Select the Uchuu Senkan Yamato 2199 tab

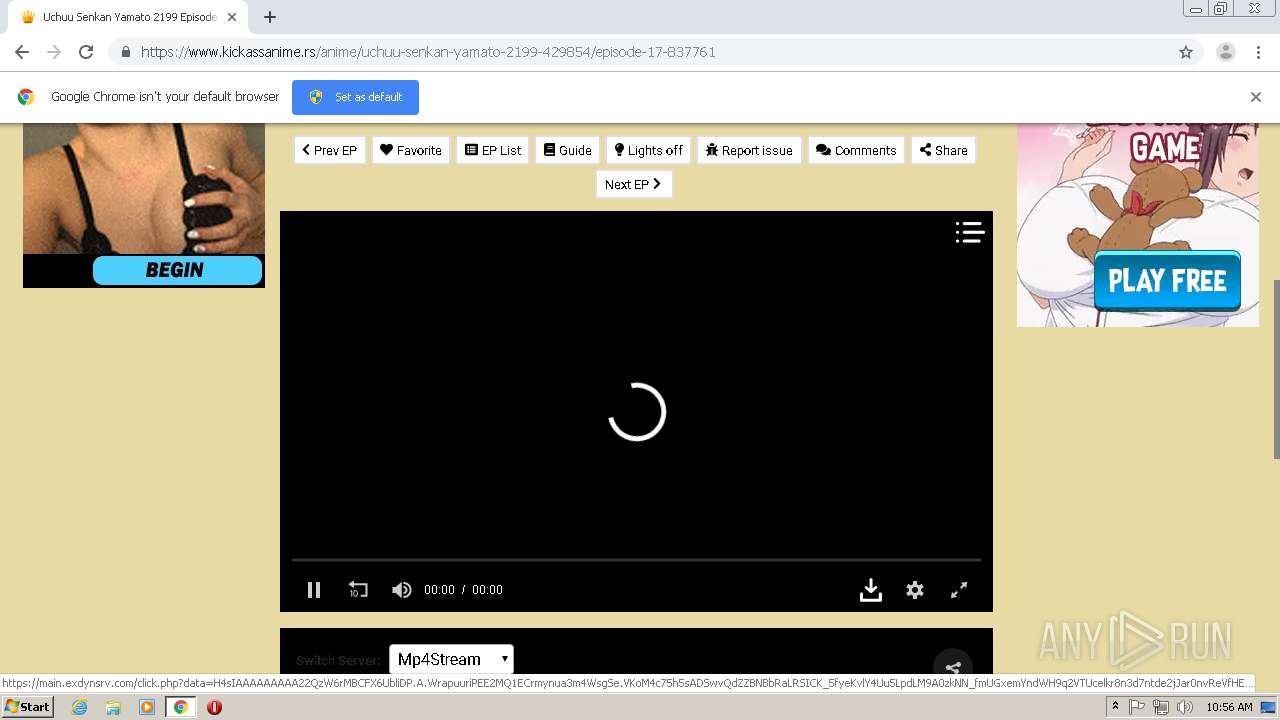128,17
